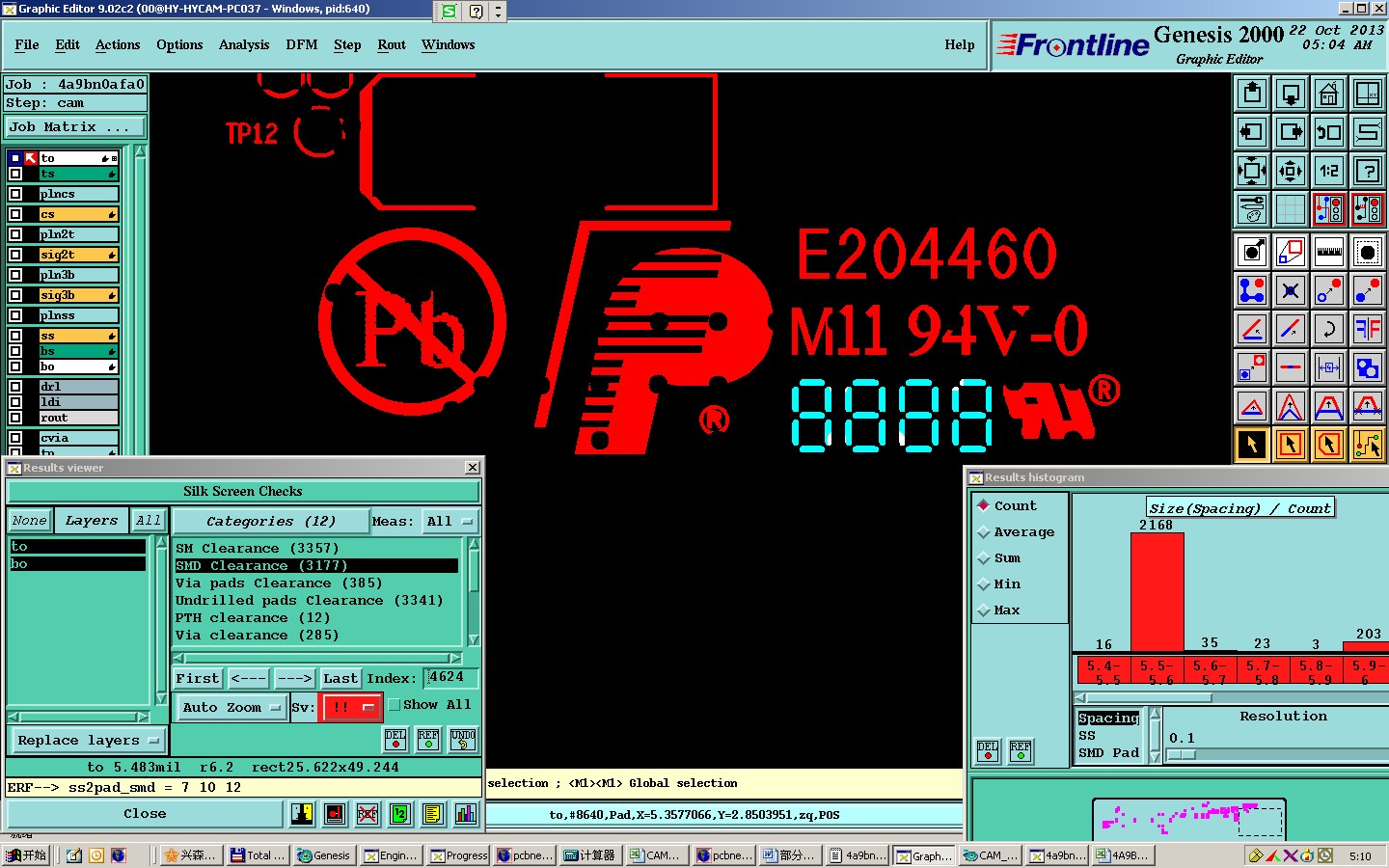This screenshot has width=1389, height=868.
Task: Click the Last result button
Action: [x=340, y=679]
